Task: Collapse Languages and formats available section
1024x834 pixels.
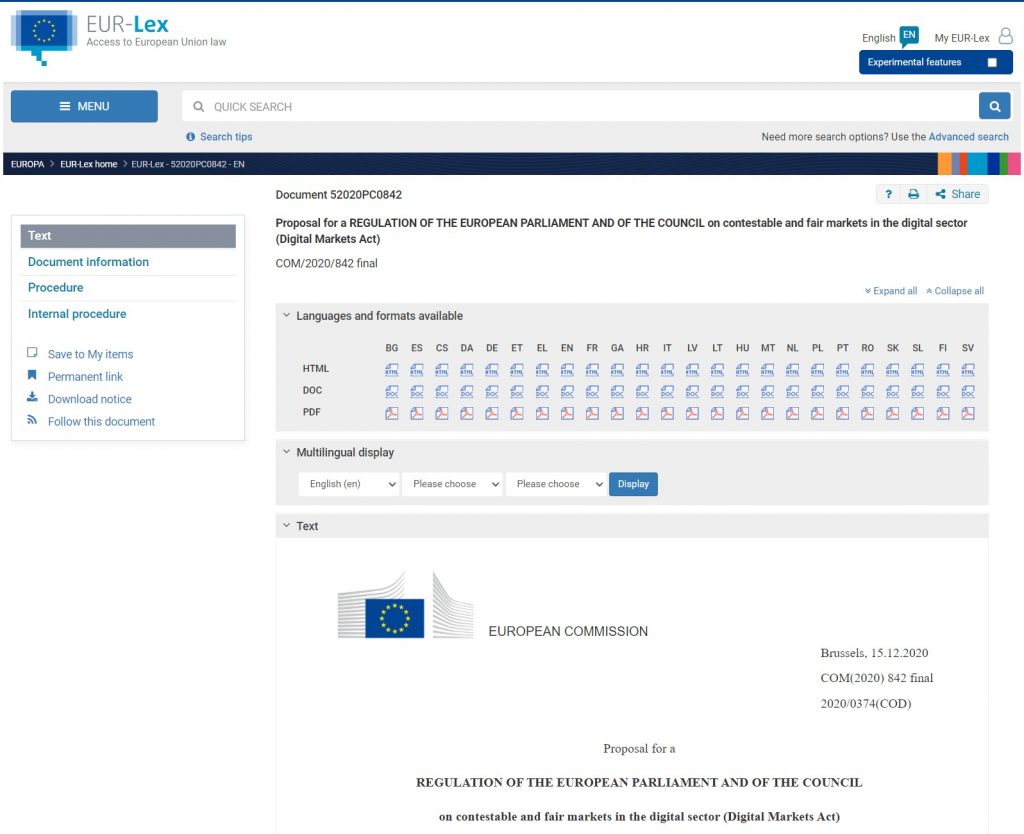Action: [286, 316]
